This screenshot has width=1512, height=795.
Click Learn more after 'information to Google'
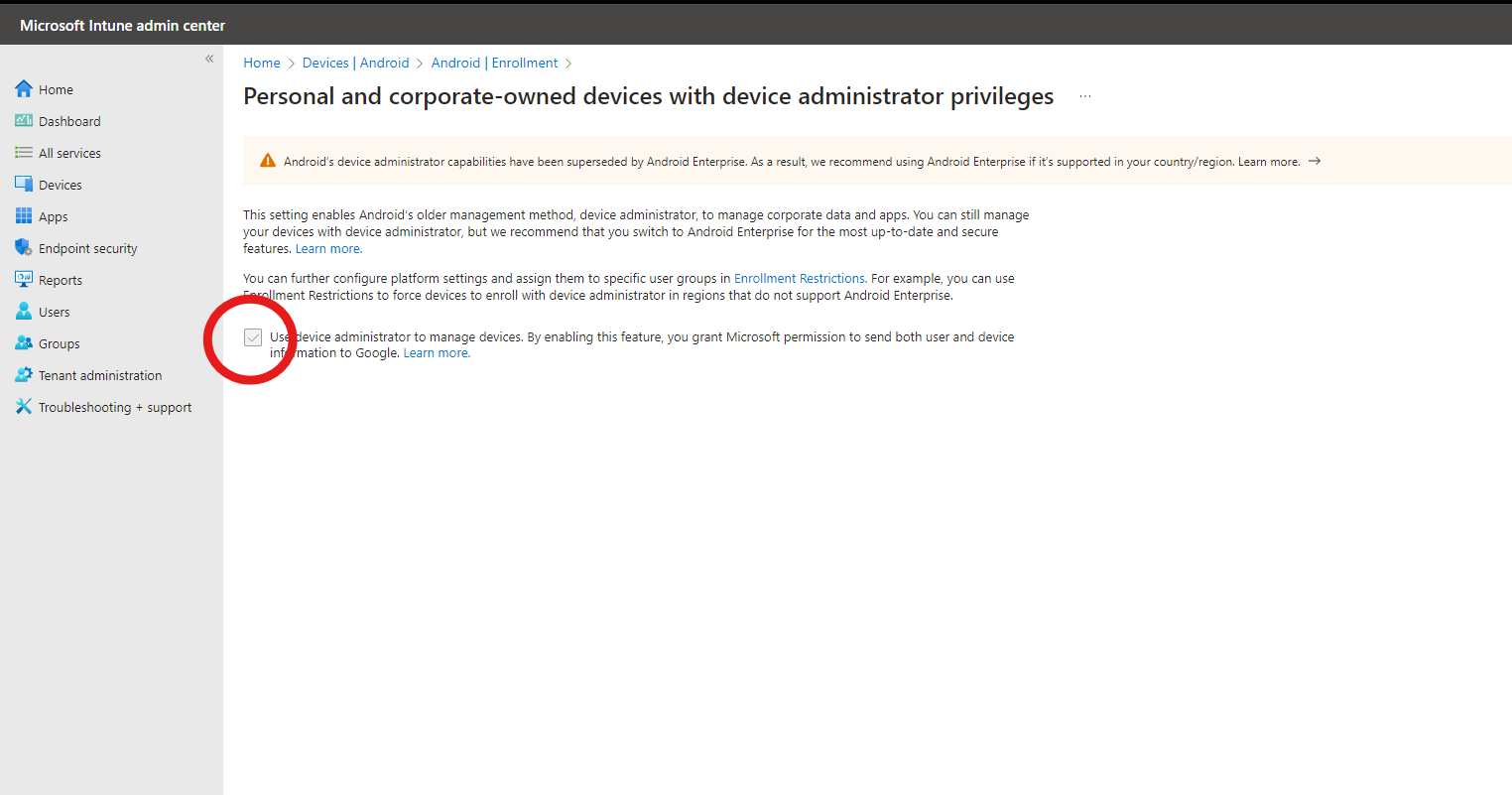pos(437,353)
